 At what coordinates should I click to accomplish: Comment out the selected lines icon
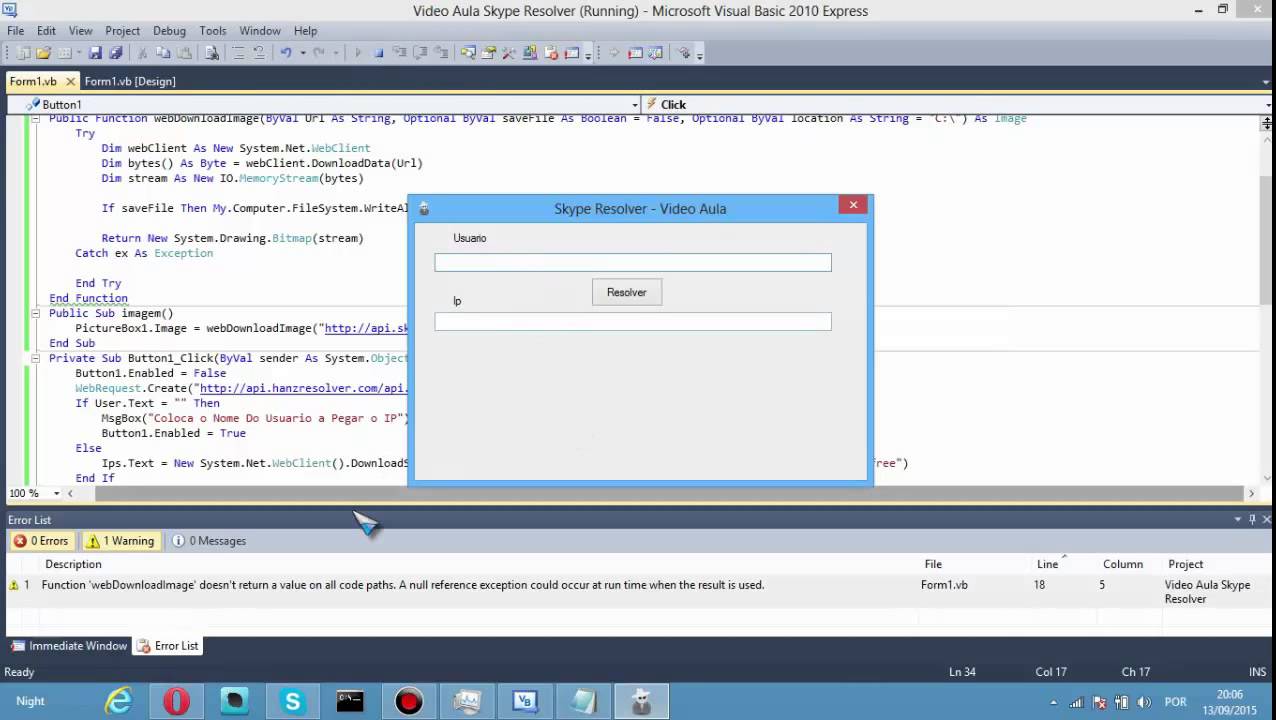(x=238, y=53)
